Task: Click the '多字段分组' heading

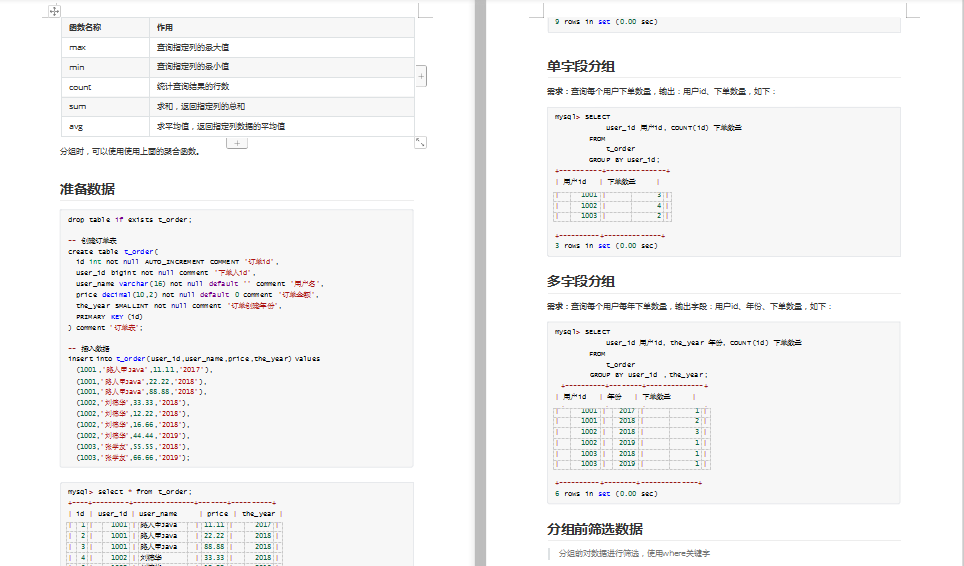Action: click(581, 281)
